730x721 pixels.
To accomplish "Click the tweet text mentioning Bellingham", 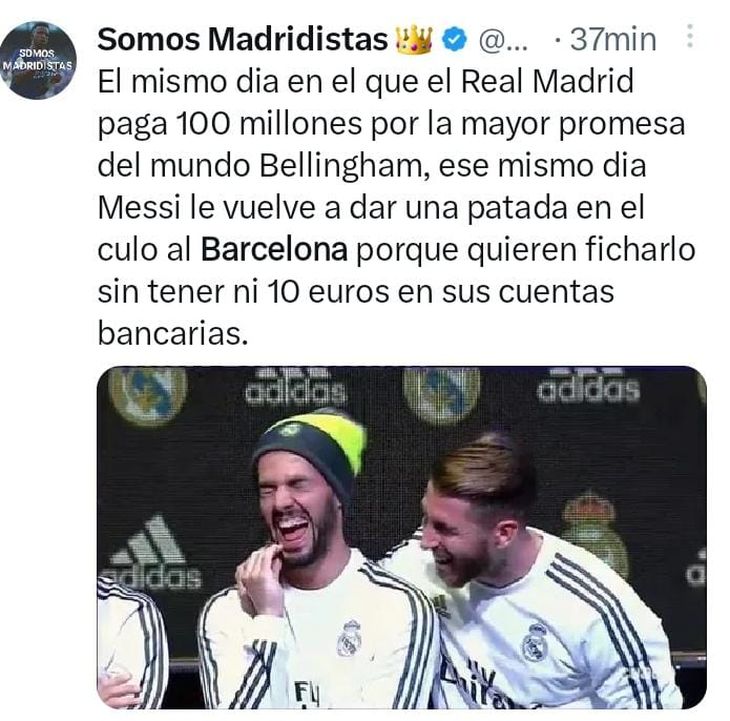I will point(372,166).
